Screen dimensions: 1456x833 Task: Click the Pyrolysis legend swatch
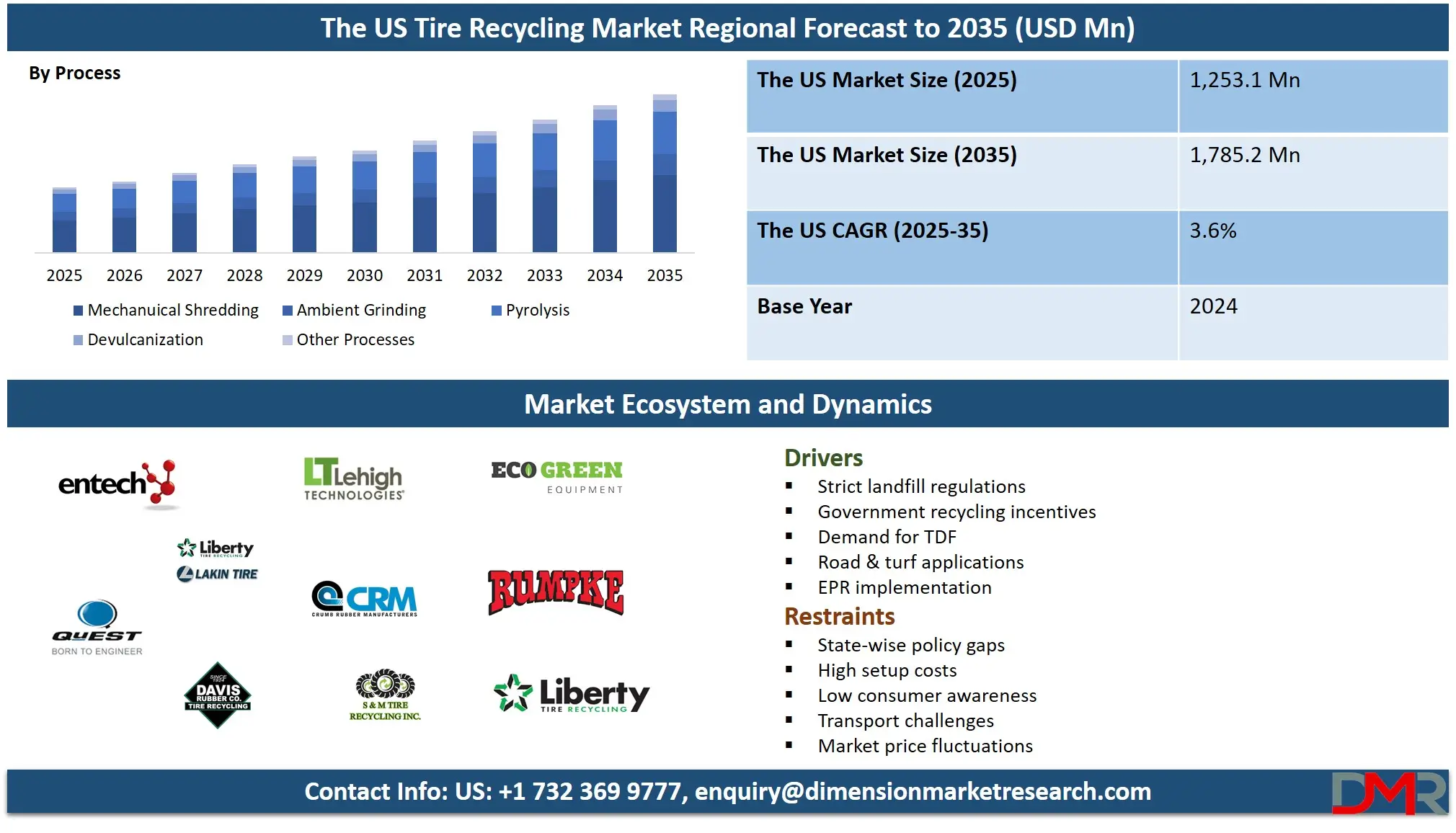point(496,311)
